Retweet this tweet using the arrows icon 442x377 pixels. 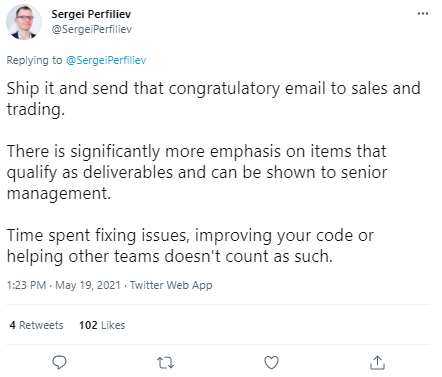tap(165, 363)
